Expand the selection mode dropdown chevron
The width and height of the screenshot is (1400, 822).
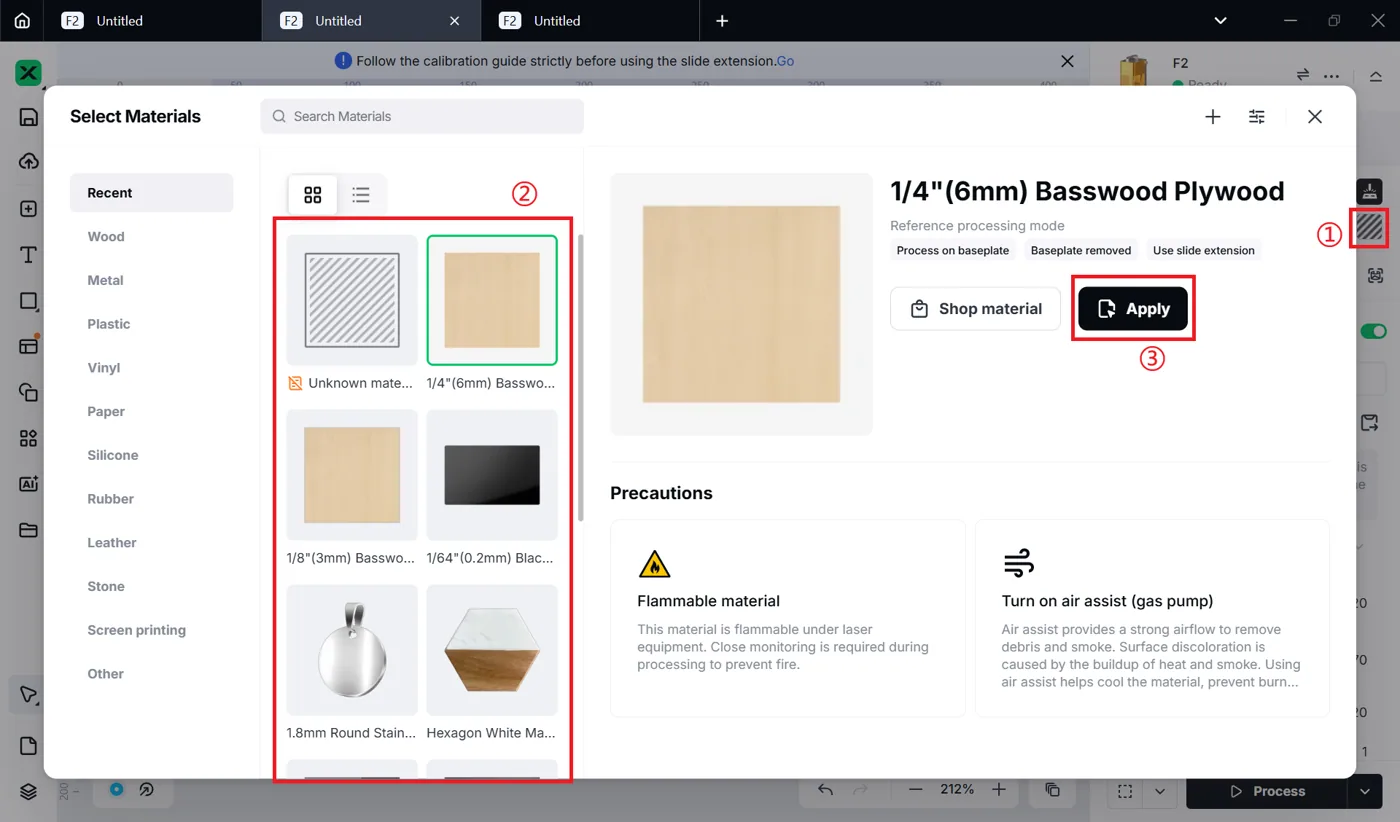[1160, 791]
